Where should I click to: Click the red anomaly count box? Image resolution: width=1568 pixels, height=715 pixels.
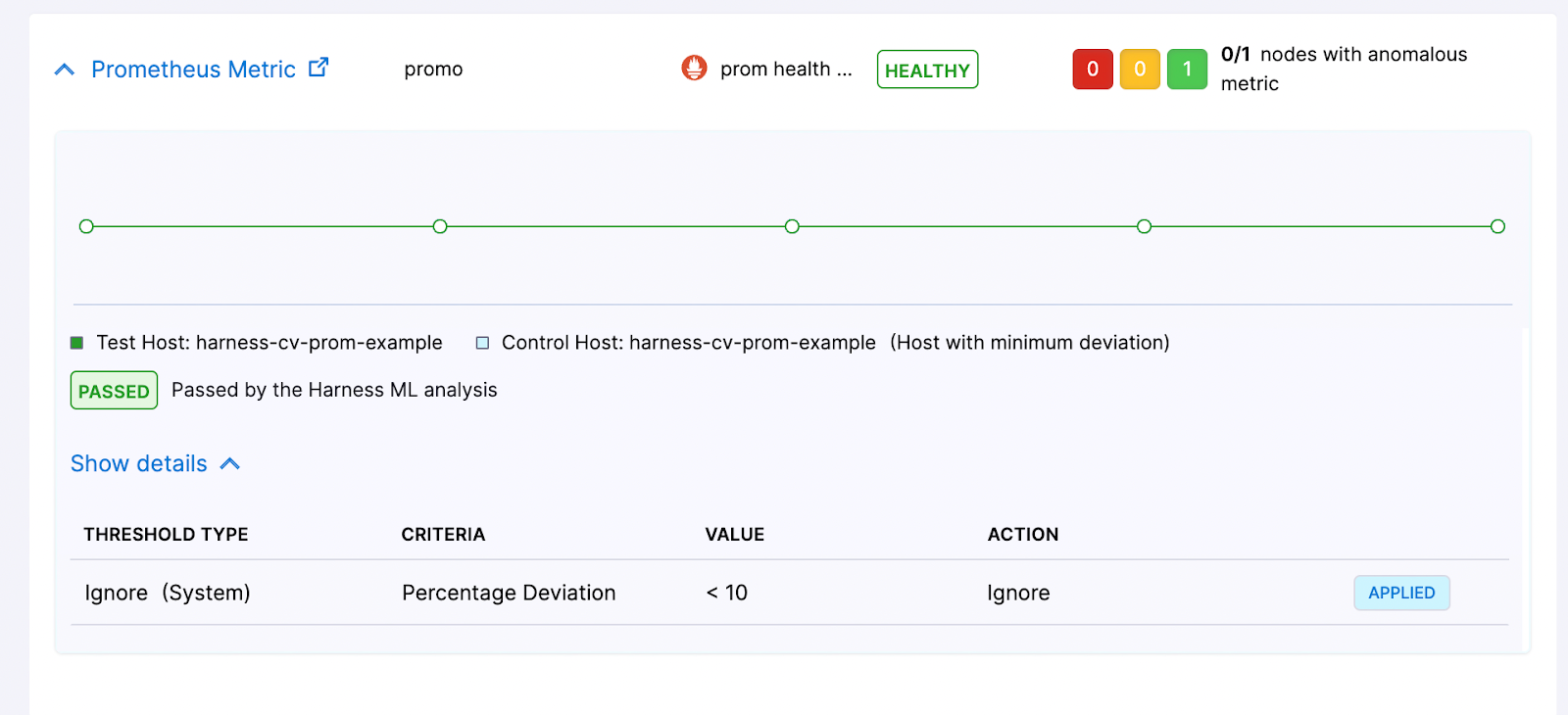point(1093,70)
